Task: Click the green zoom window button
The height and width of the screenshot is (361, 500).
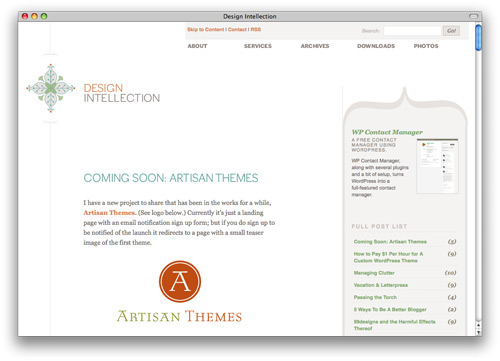Action: 44,16
